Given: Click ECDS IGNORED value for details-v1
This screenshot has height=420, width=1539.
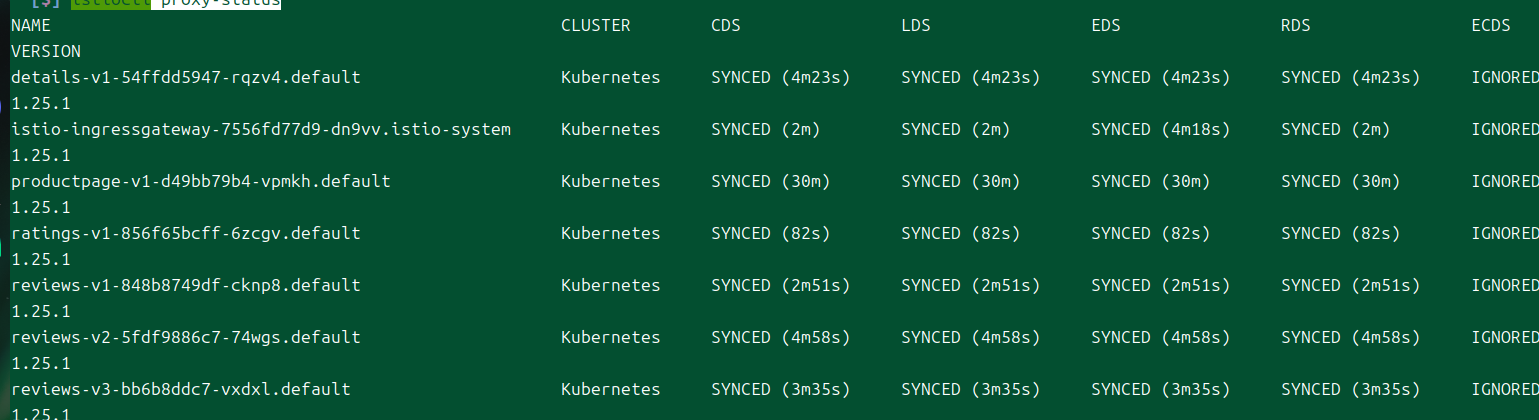Looking at the screenshot, I should click(1505, 77).
